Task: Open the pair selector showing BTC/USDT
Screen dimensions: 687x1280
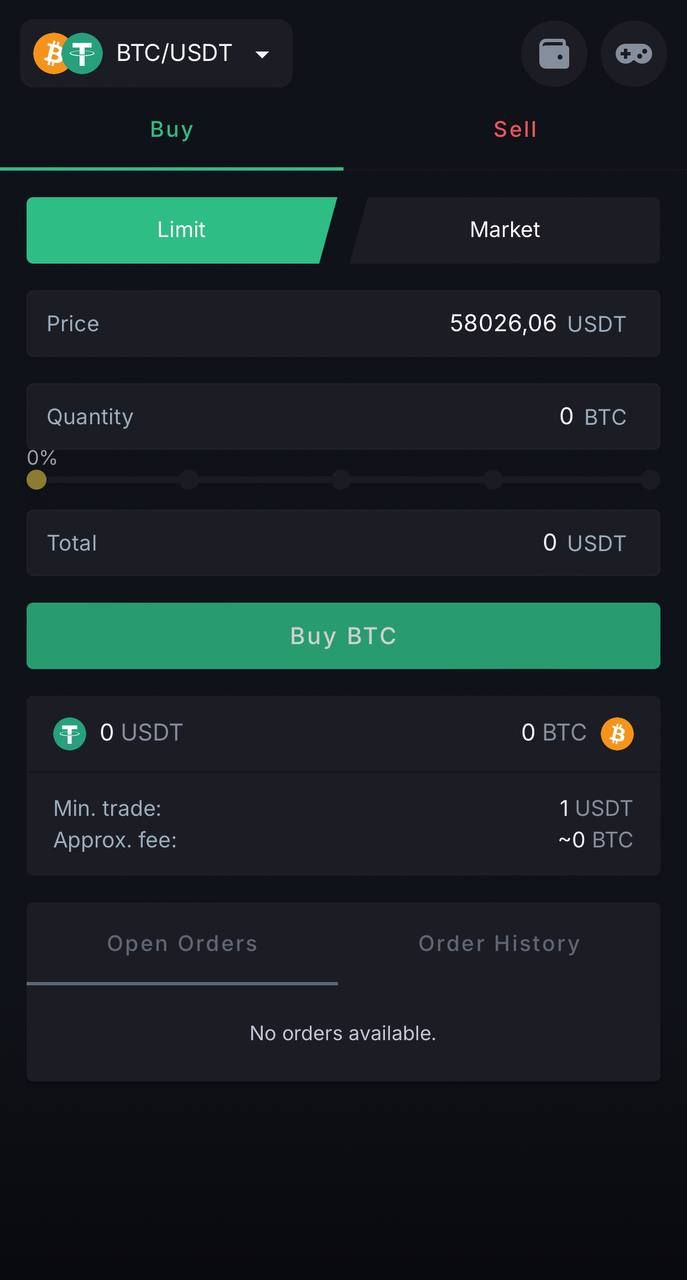Action: pyautogui.click(x=156, y=53)
